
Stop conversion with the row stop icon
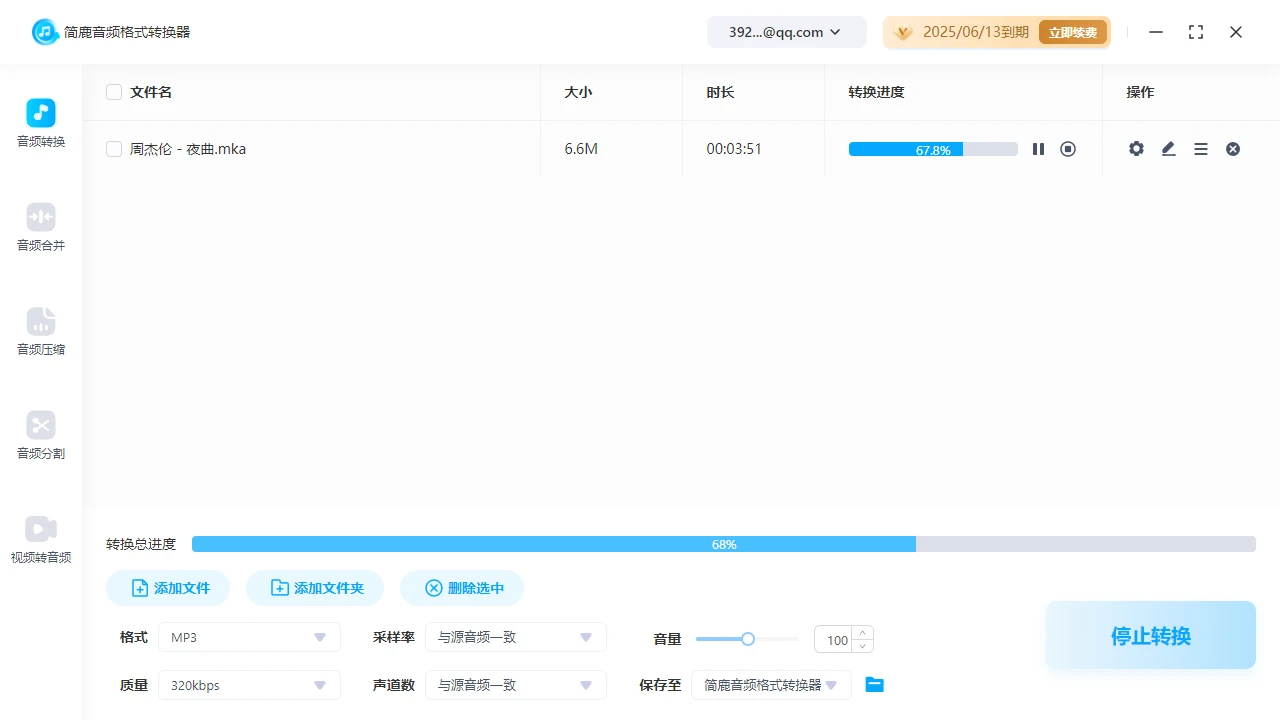point(1068,149)
